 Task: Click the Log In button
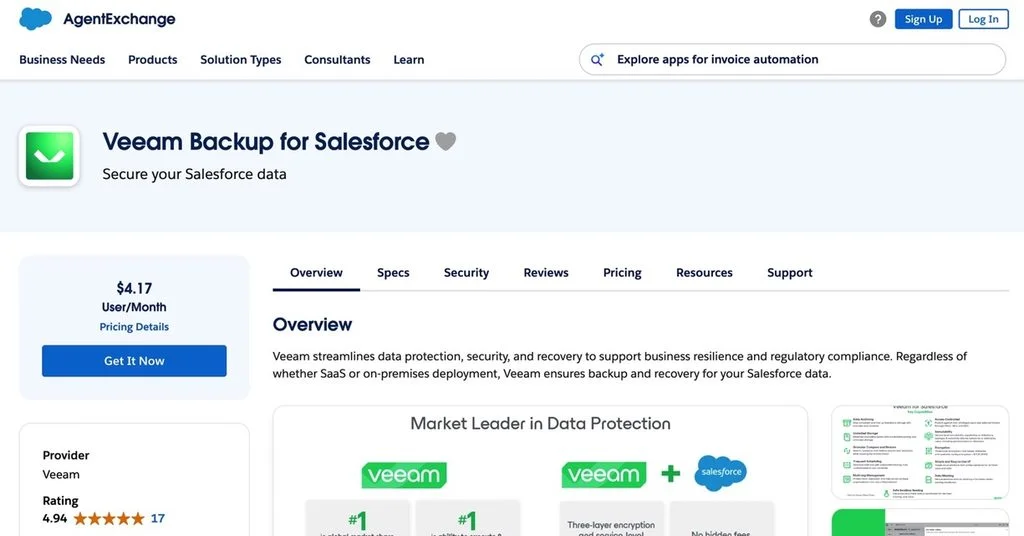tap(983, 19)
